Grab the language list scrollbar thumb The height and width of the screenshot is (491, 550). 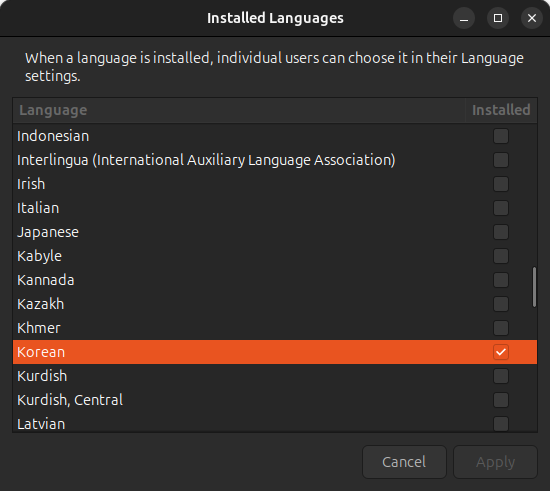[x=534, y=287]
